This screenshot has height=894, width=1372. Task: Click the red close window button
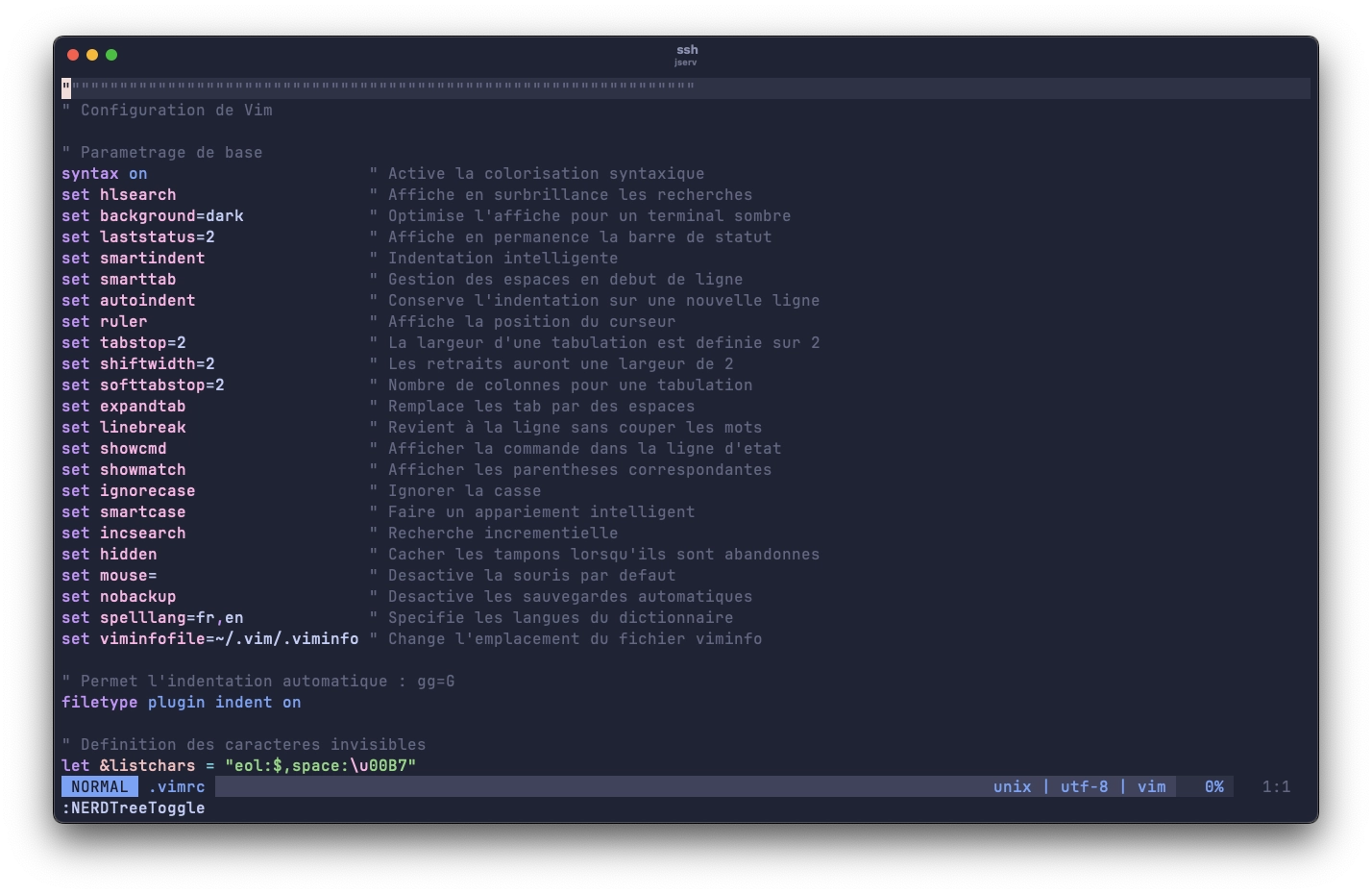[x=73, y=55]
